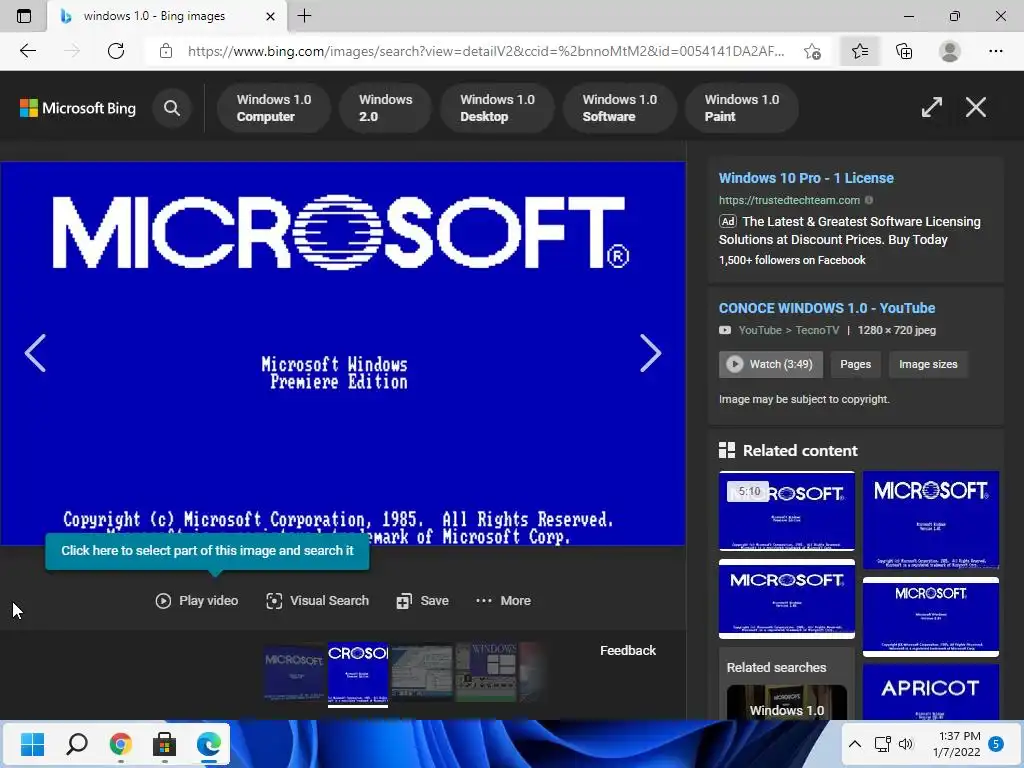
Task: Open the tab actions menu icon
Action: click(x=24, y=16)
